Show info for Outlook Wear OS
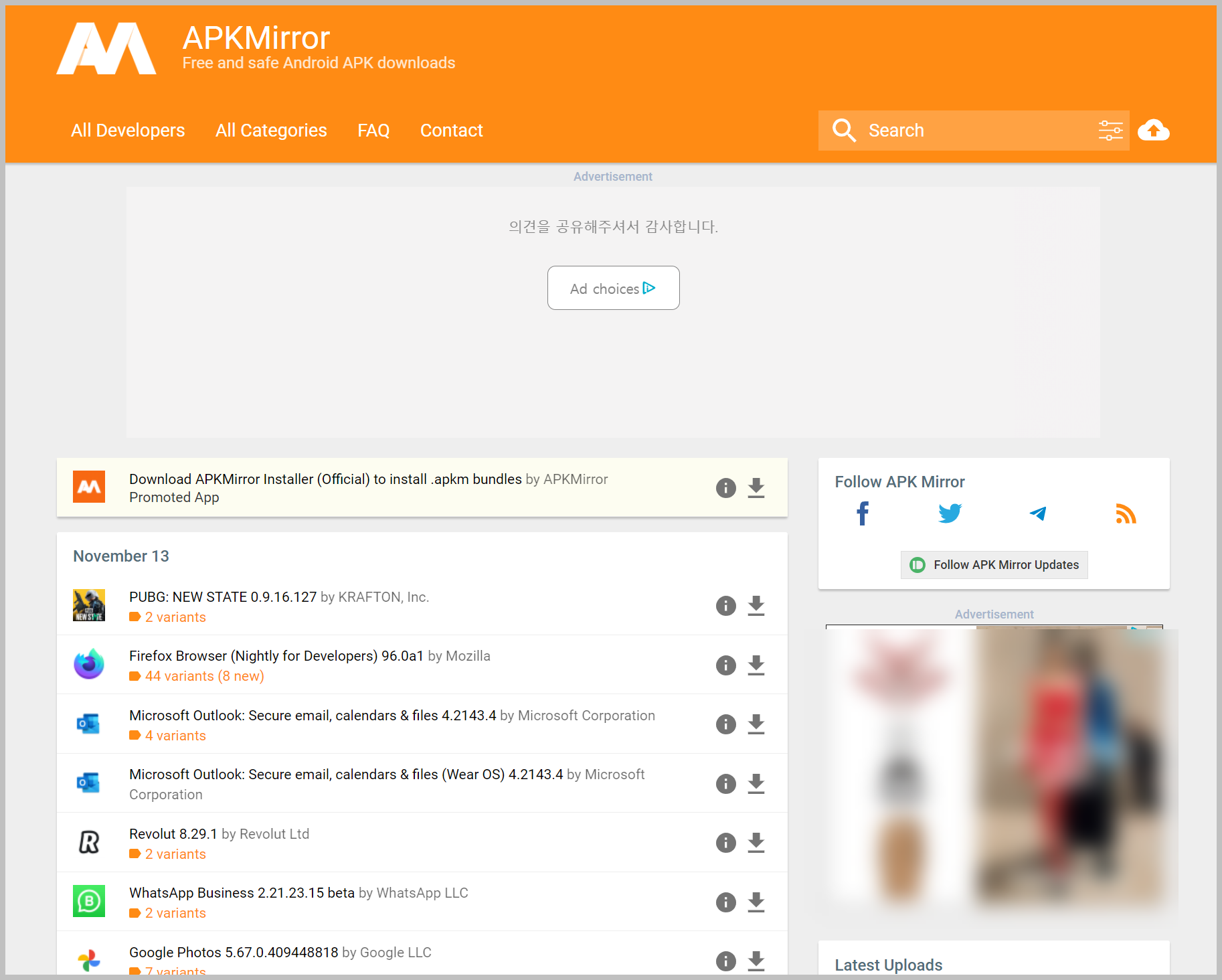The image size is (1222, 980). pyautogui.click(x=726, y=784)
